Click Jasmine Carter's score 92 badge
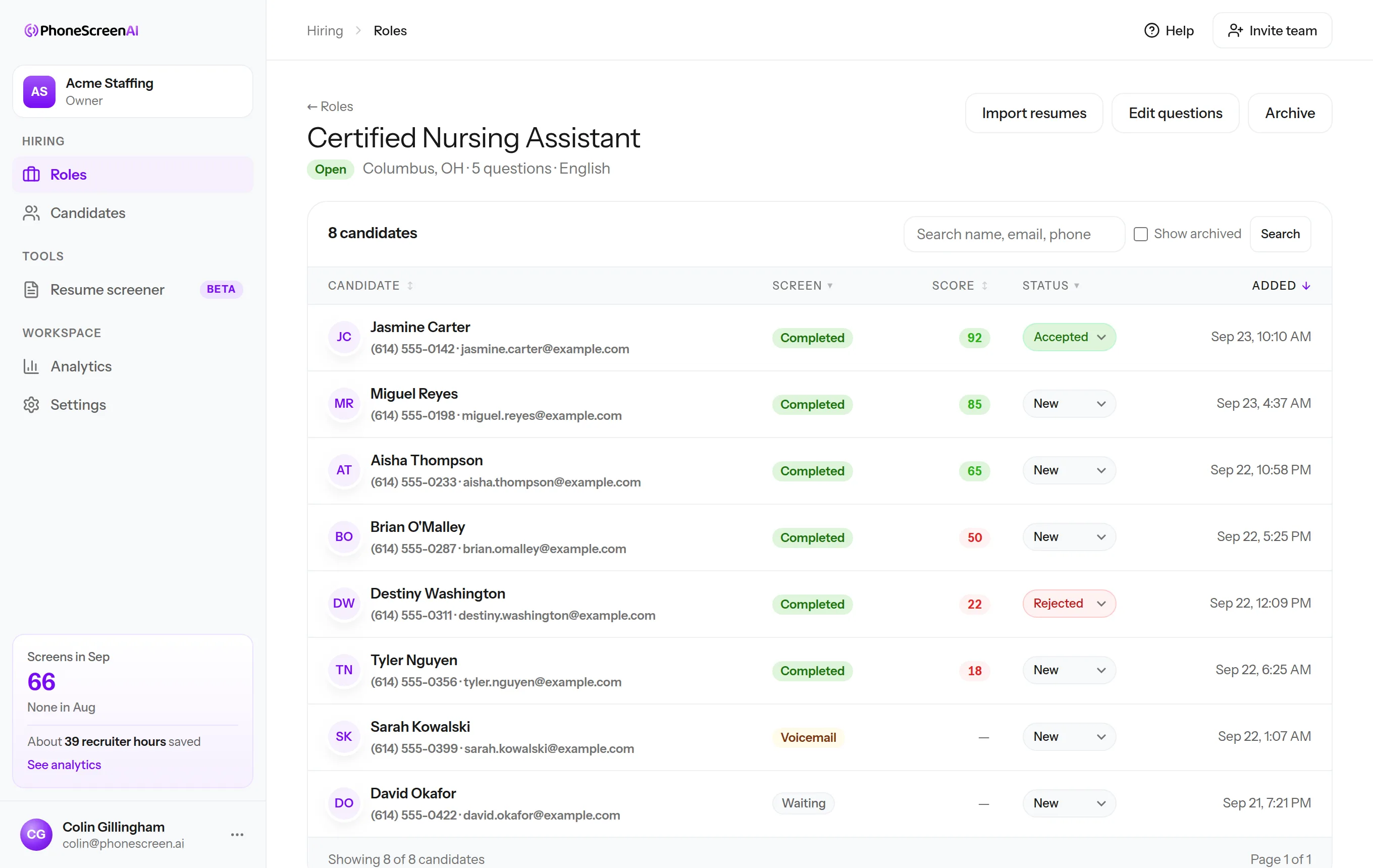This screenshot has width=1373, height=868. [x=974, y=338]
